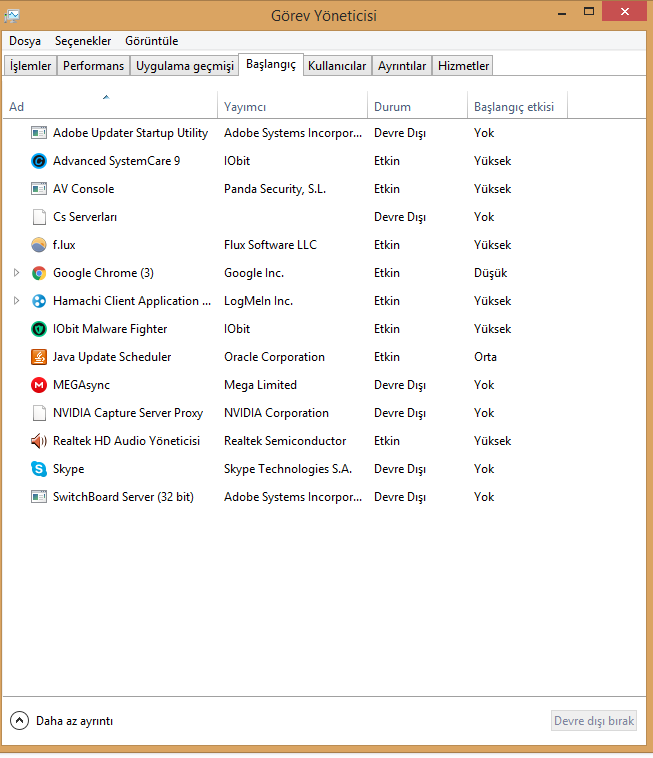
Task: Switch to the Performans tab
Action: tap(93, 66)
